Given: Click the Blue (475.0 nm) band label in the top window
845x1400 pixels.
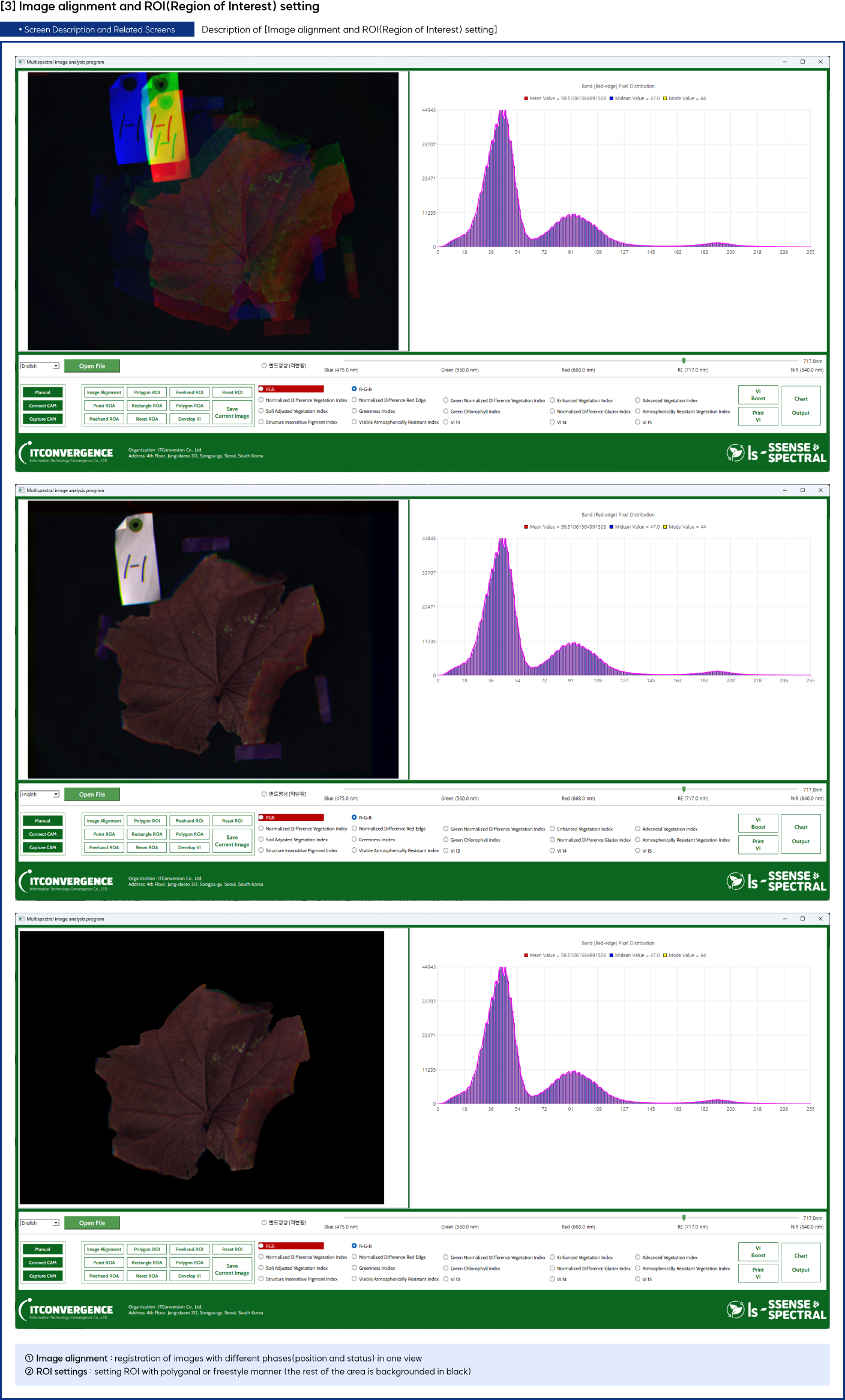Looking at the screenshot, I should click(x=341, y=370).
